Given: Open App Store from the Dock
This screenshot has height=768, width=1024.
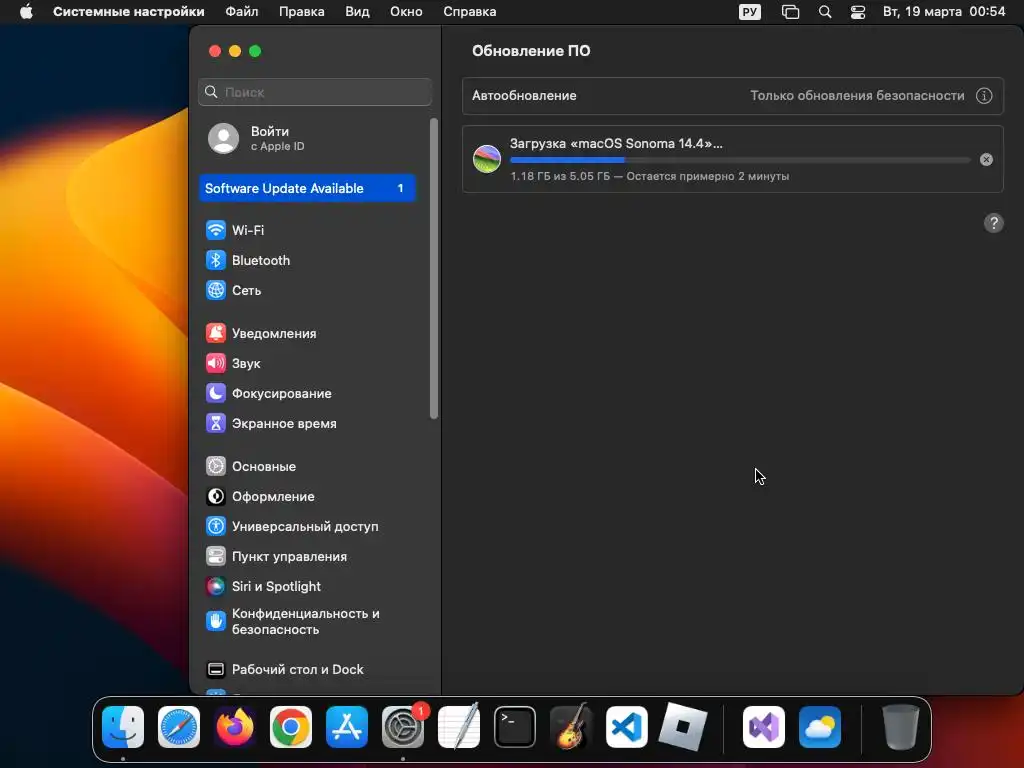Looking at the screenshot, I should point(347,727).
